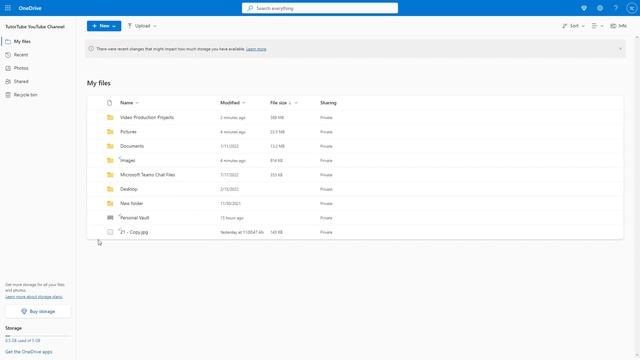640x360 pixels.
Task: Click the storage used of 5 GB link
Action: 22,340
